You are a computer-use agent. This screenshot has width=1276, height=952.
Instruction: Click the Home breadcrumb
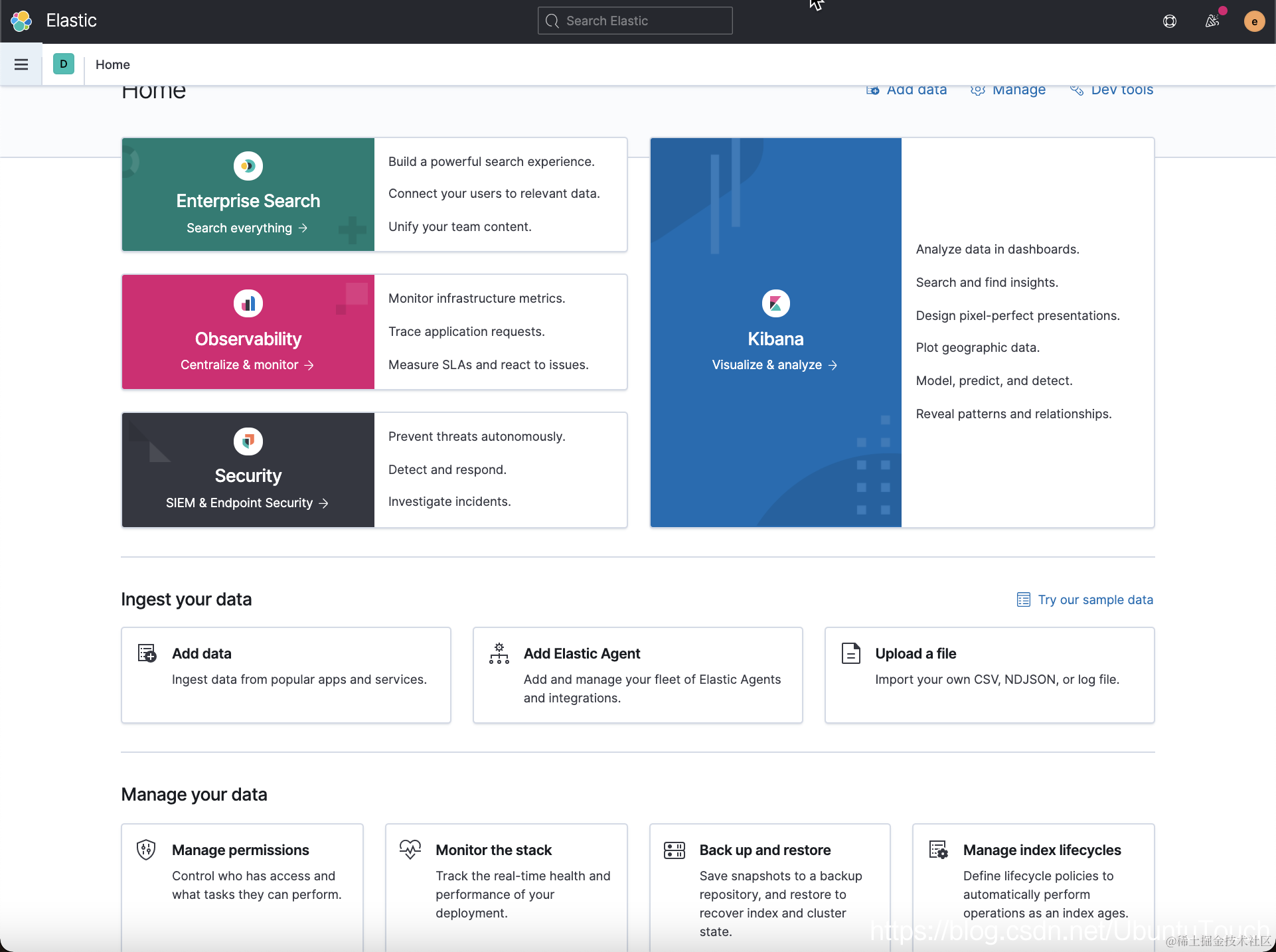pyautogui.click(x=113, y=64)
